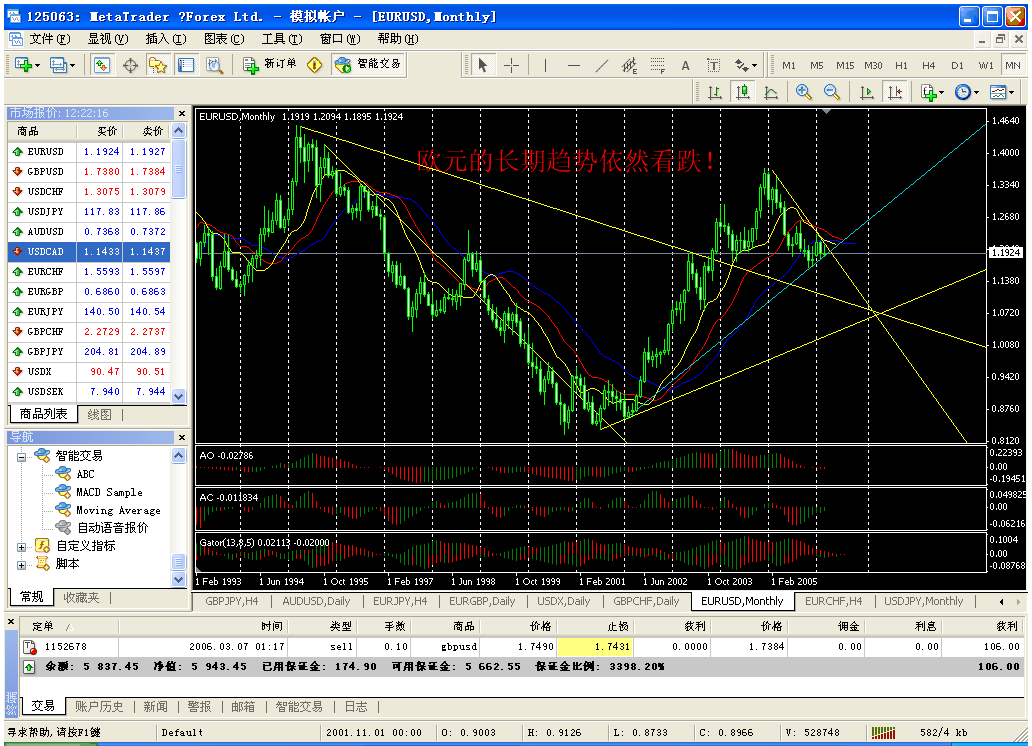Switch to H4 timeframe

point(929,65)
